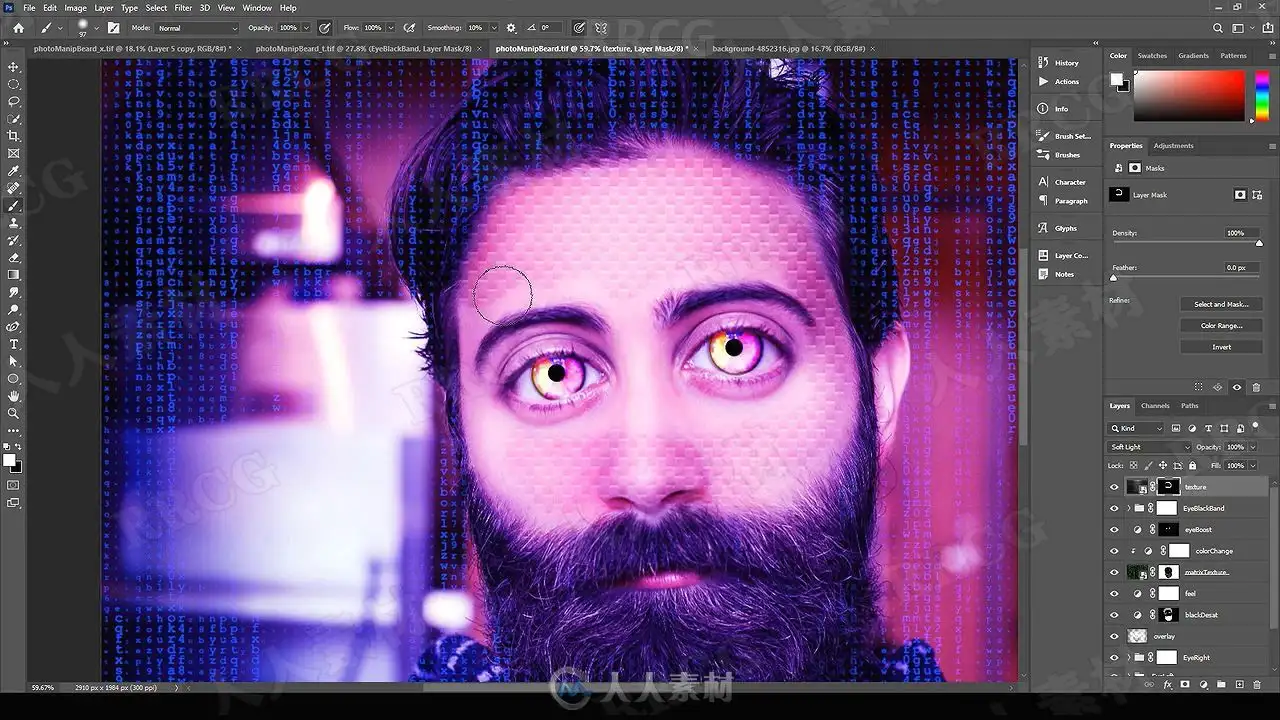Select the Hand tool
This screenshot has width=1280, height=720.
[14, 396]
